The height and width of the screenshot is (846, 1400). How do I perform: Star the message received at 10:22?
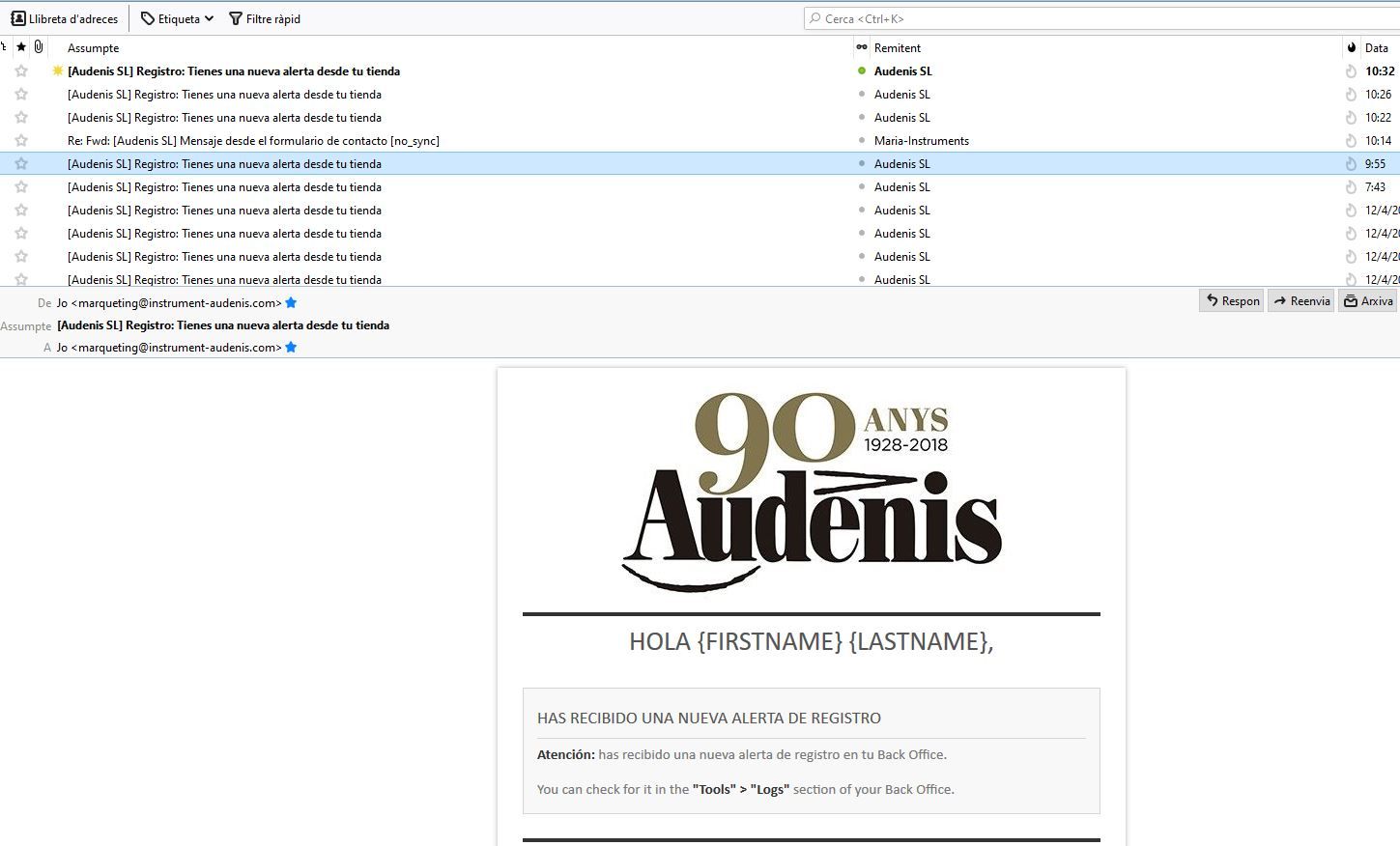(x=21, y=117)
